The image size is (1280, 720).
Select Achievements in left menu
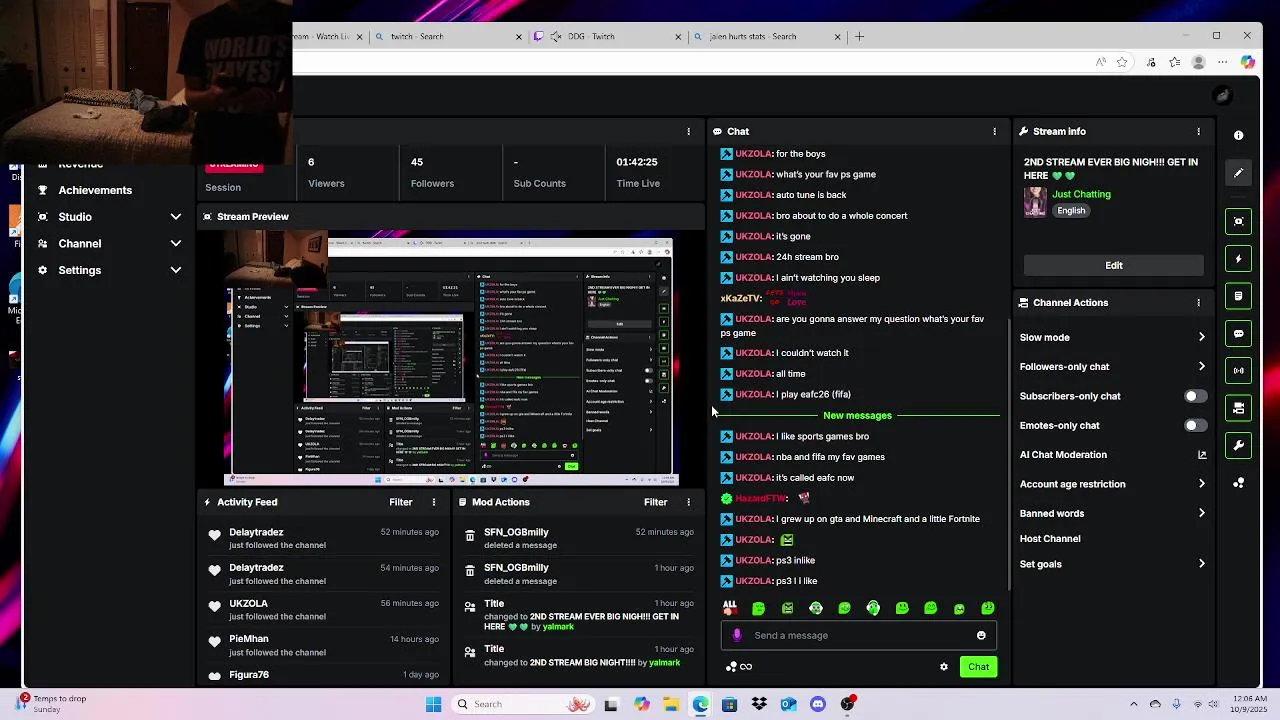point(95,190)
